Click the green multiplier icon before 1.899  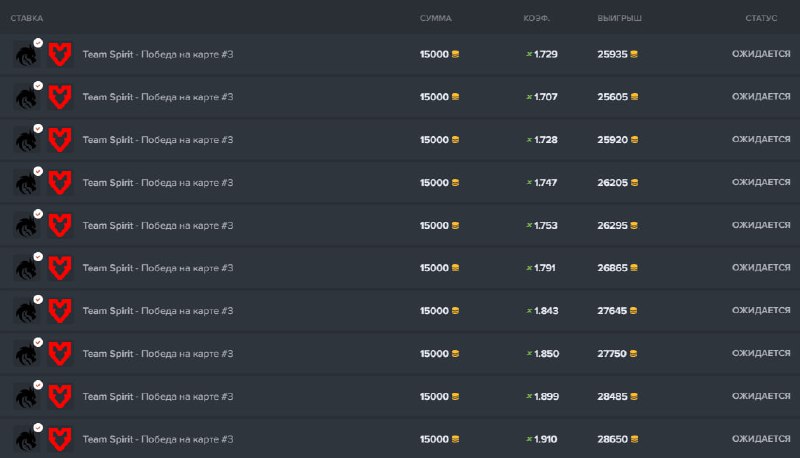point(529,397)
